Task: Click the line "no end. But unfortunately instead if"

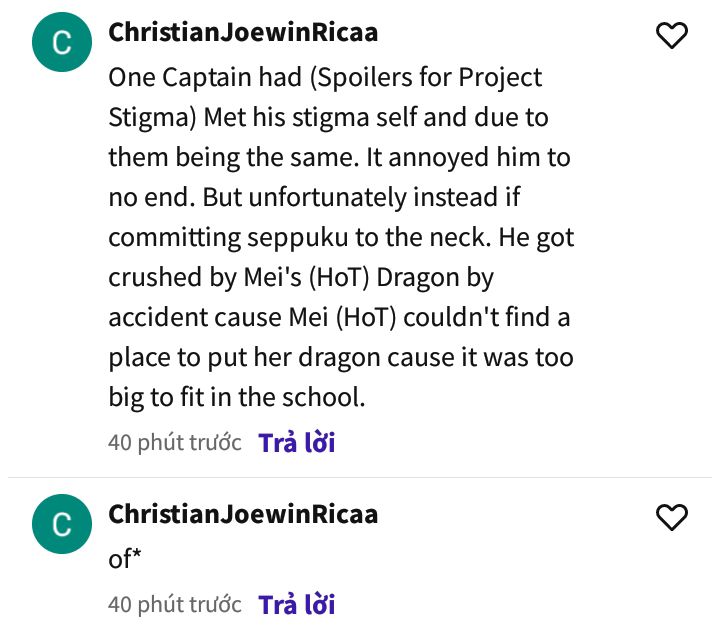Action: [314, 197]
